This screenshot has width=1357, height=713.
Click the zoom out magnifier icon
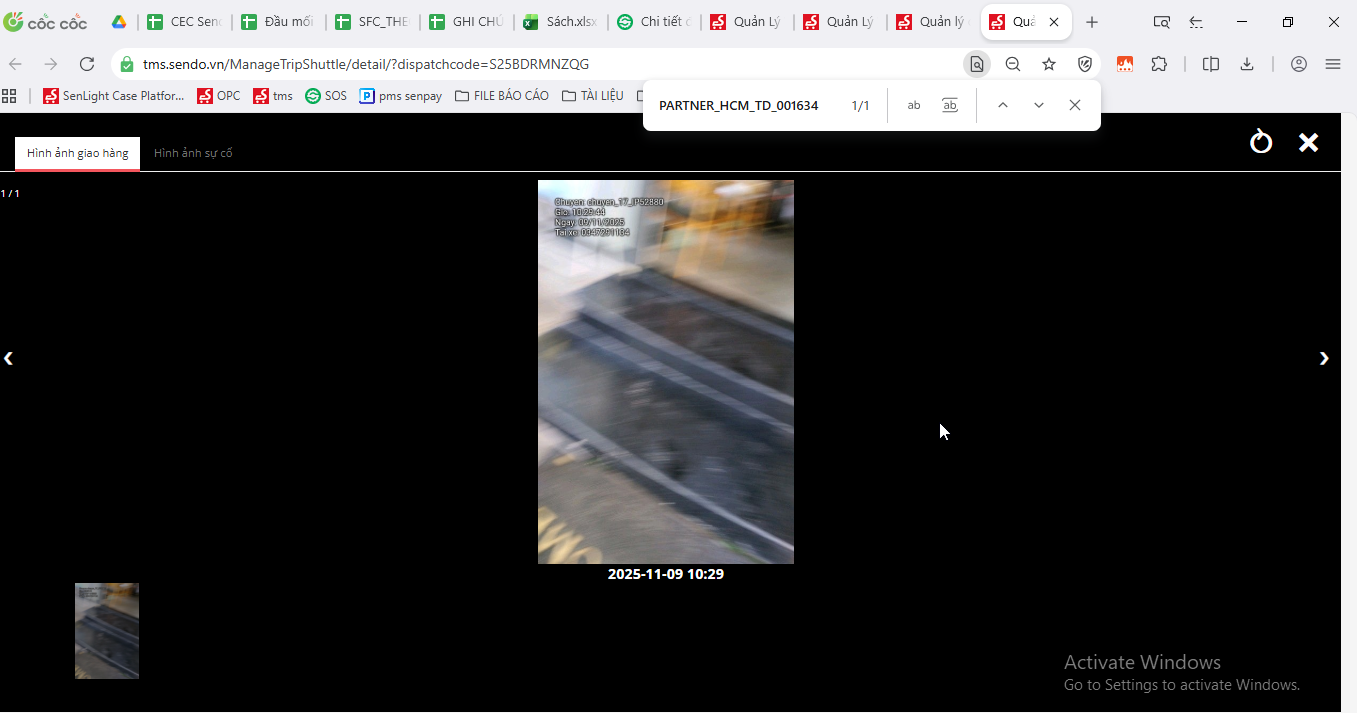[x=1013, y=64]
